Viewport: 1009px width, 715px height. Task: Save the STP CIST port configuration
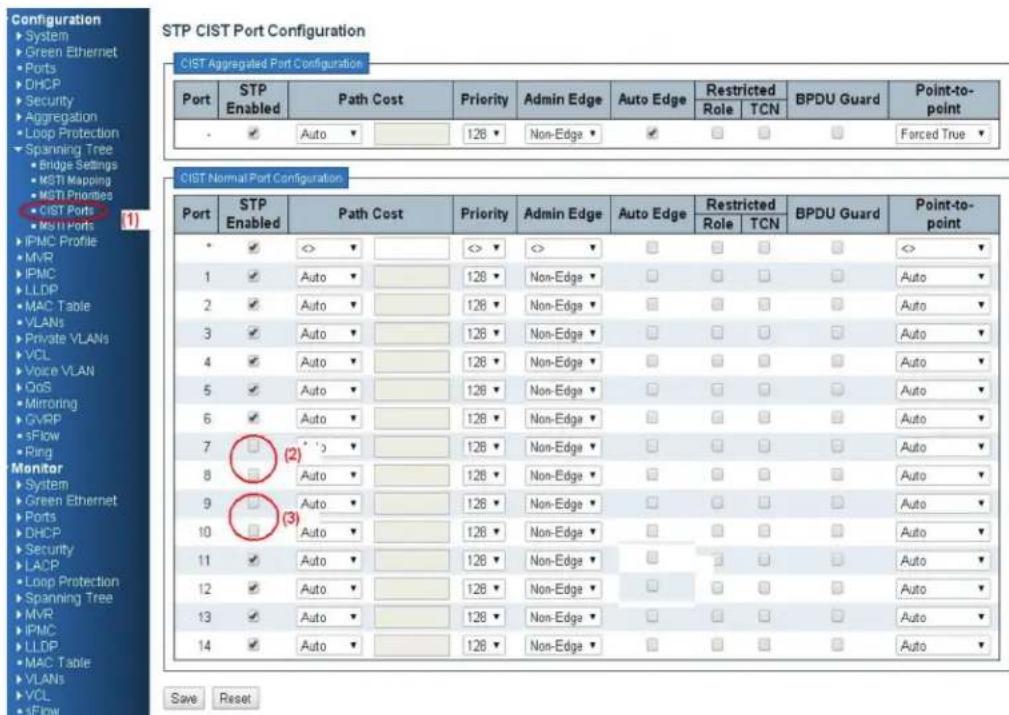coord(183,698)
